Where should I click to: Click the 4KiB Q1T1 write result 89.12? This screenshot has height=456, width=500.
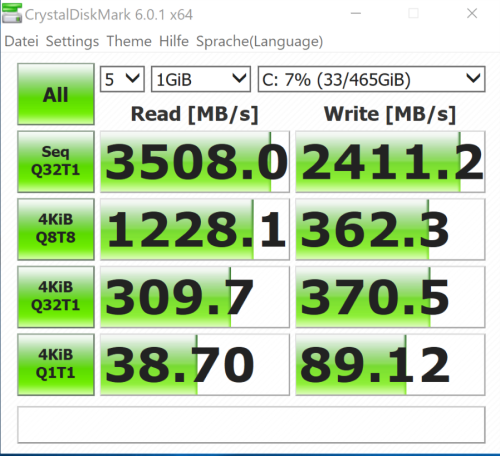point(390,365)
